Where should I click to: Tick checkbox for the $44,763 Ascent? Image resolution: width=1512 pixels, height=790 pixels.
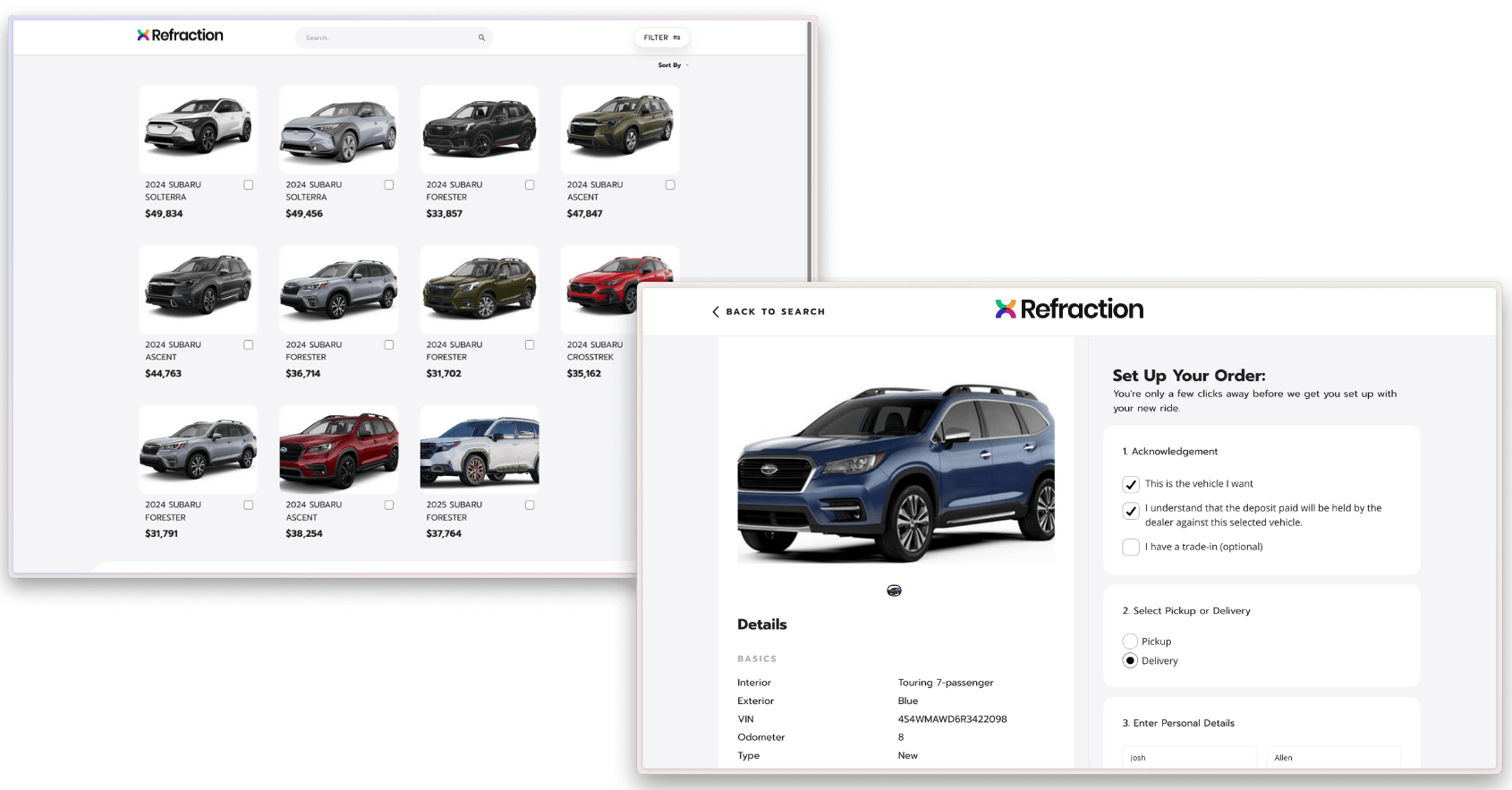(249, 344)
